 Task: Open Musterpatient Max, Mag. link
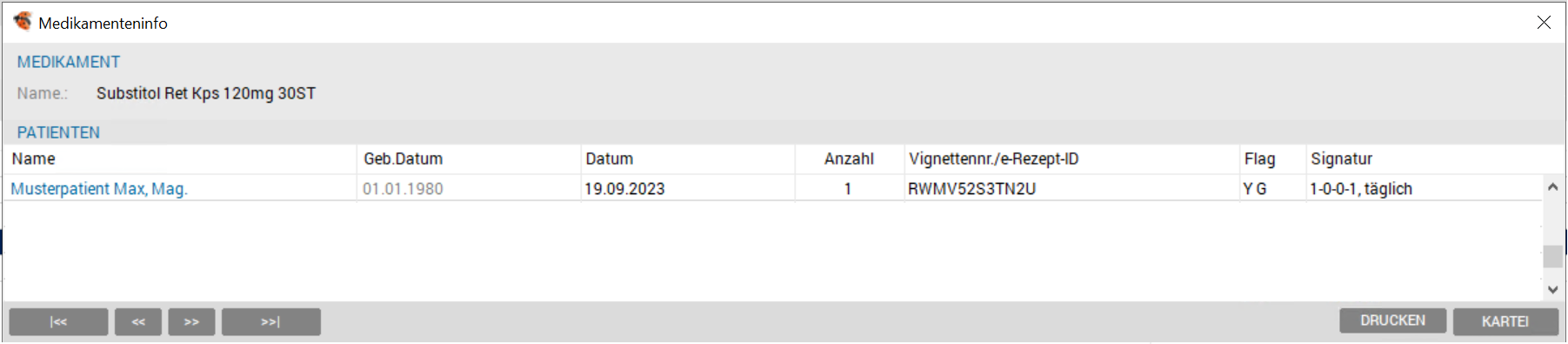(x=99, y=189)
